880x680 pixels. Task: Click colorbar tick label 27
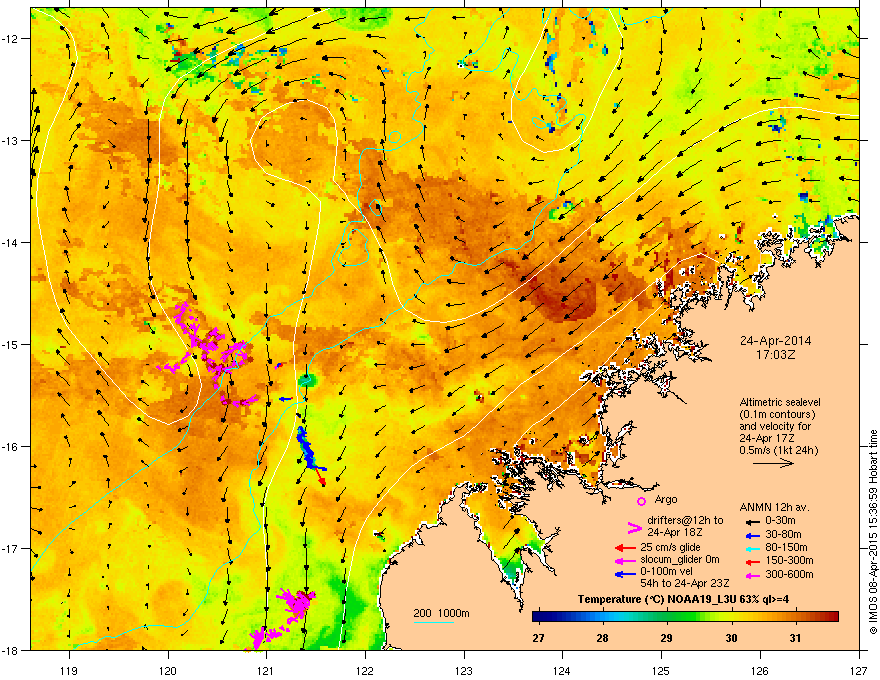coord(538,638)
